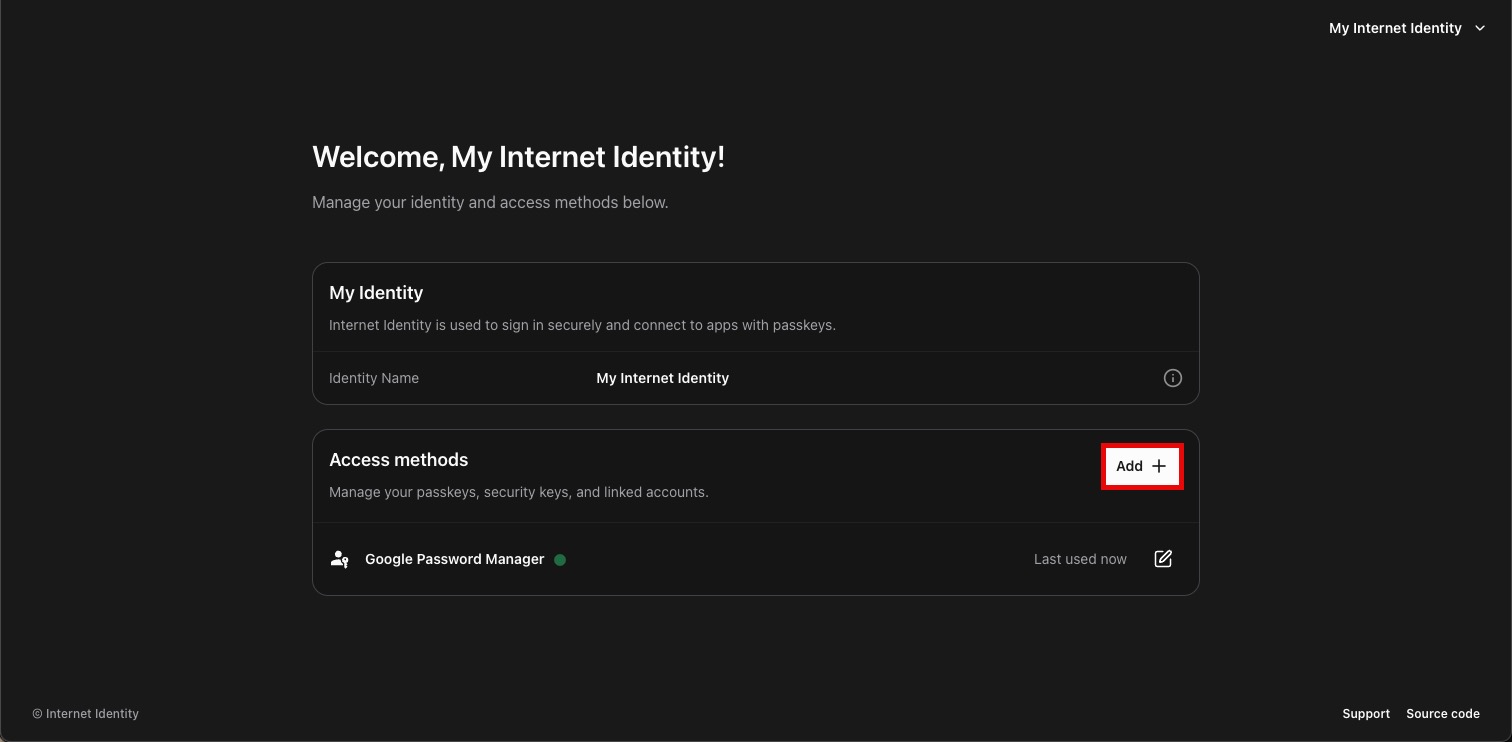Screen dimensions: 1512x742
Task: Click the My Identity card heading
Action: (376, 292)
